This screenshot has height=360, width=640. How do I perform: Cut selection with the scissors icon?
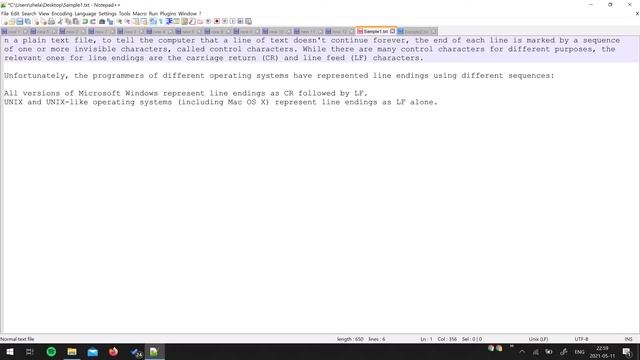pos(61,21)
